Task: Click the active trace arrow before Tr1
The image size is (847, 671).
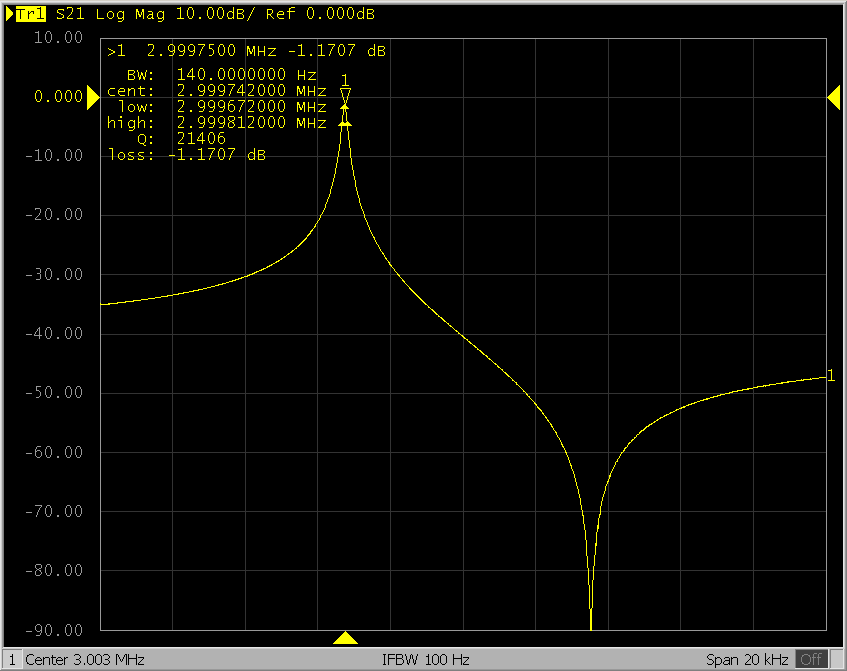Action: pyautogui.click(x=10, y=15)
